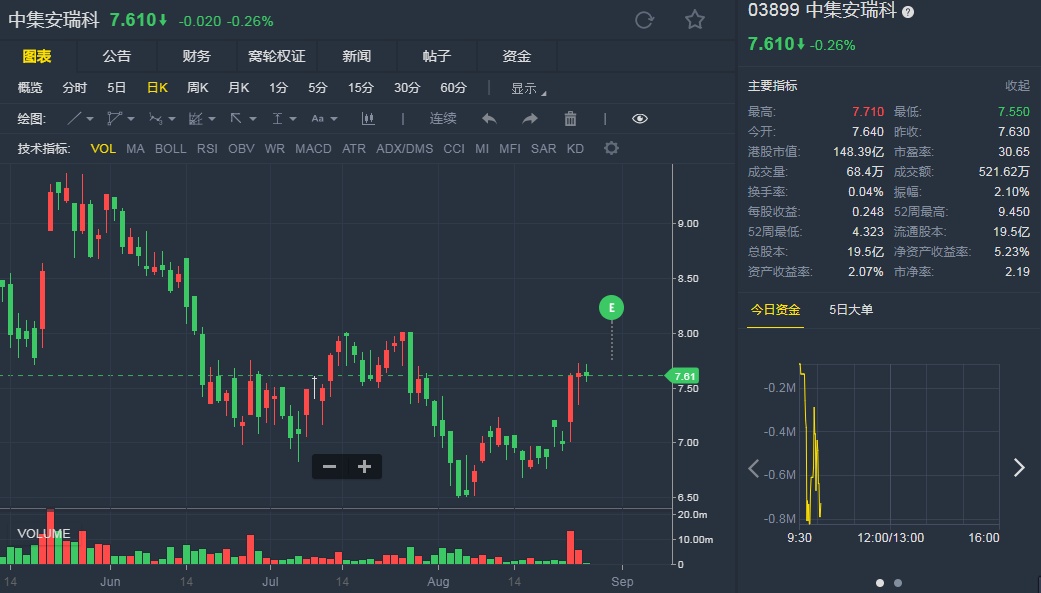This screenshot has width=1041, height=593.
Task: Select the polyline shape drawing tool
Action: tap(114, 119)
